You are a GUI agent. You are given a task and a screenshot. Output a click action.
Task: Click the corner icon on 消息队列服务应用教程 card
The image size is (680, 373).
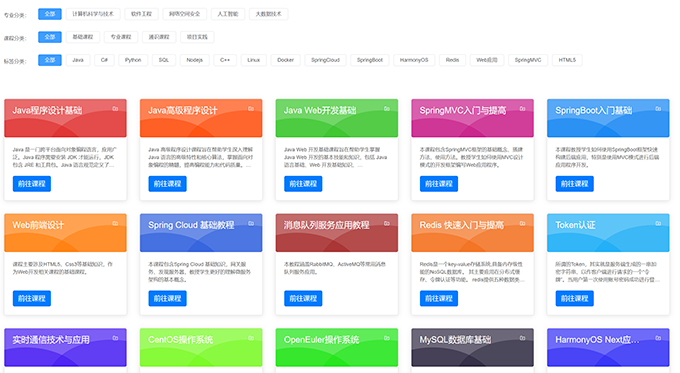[x=387, y=223]
